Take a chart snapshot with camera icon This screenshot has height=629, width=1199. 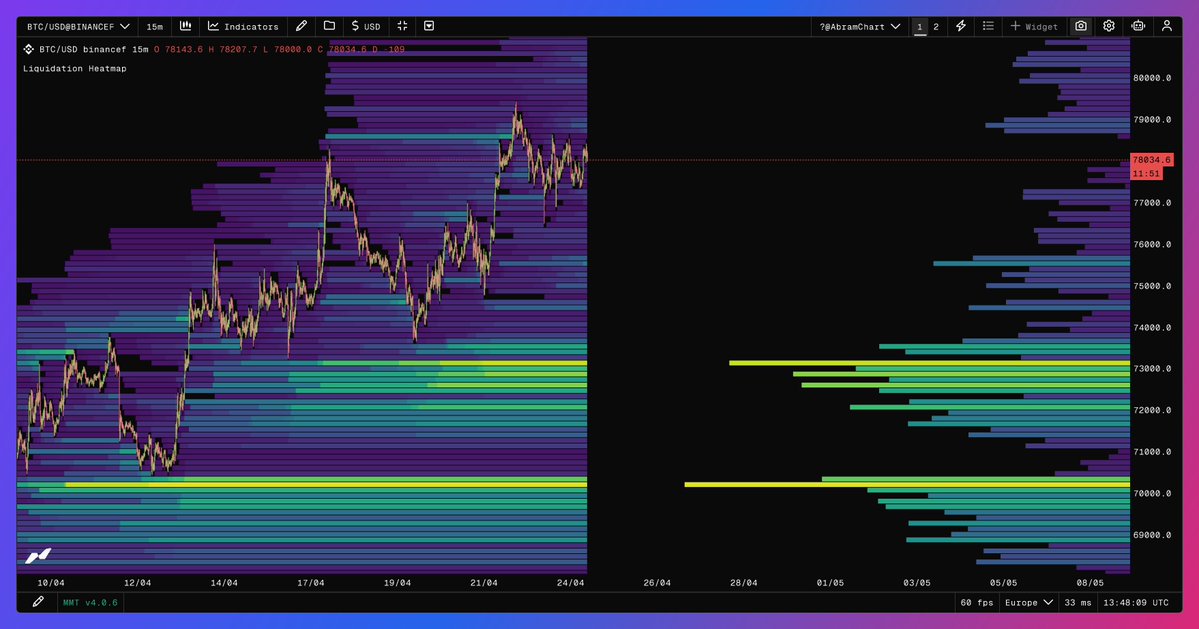point(1080,26)
